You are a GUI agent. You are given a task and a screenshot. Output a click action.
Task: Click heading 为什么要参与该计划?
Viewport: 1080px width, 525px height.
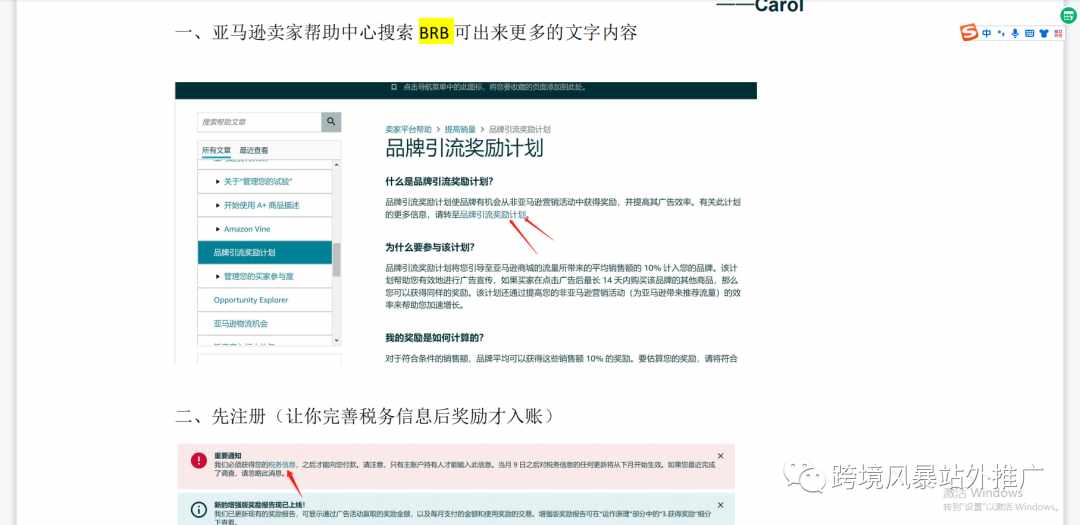[430, 247]
